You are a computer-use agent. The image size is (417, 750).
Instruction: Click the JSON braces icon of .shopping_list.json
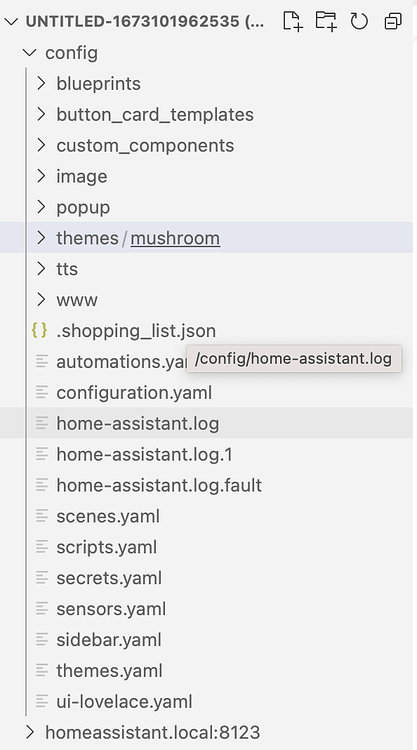(x=40, y=331)
